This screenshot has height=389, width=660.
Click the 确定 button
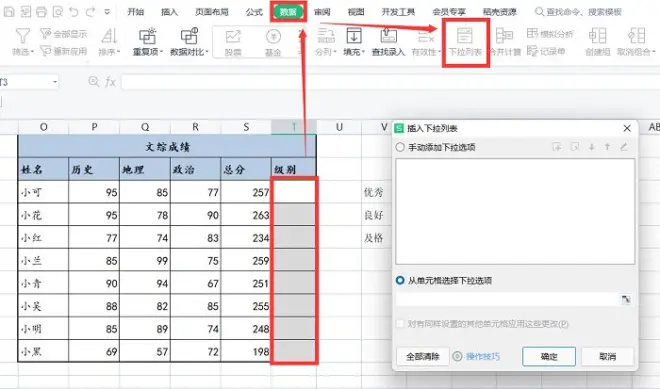[549, 357]
